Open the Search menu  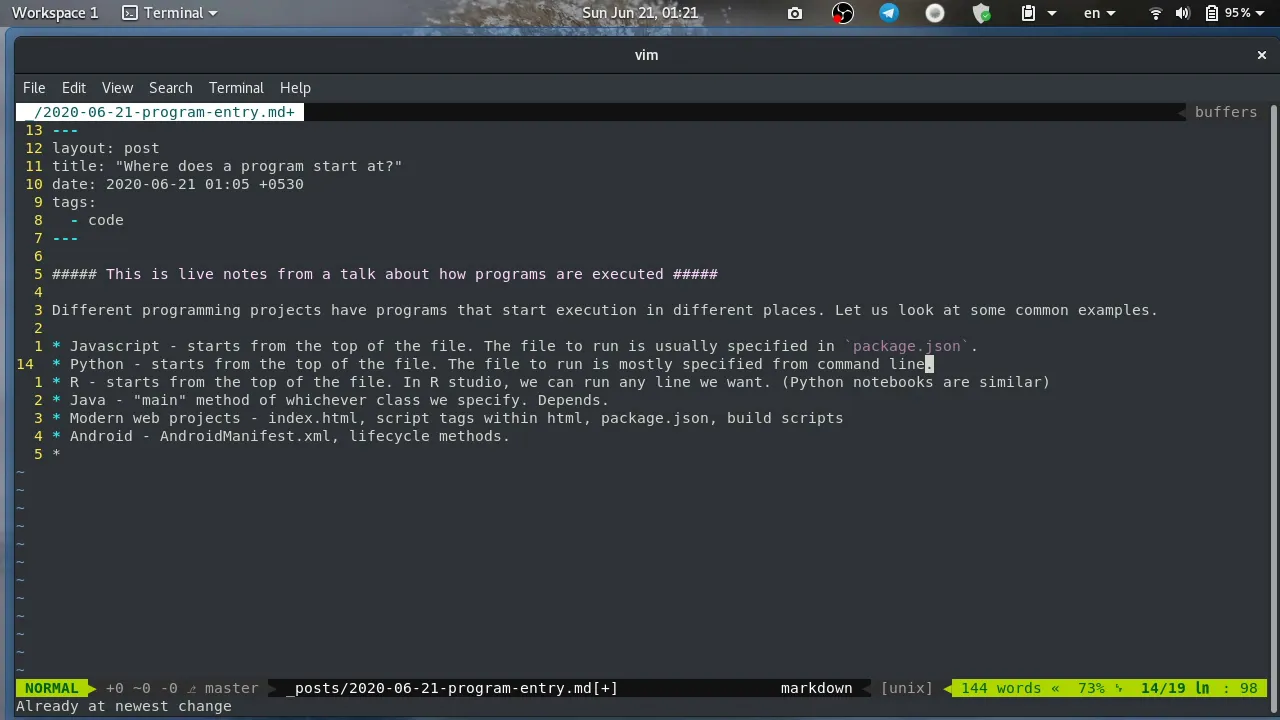click(171, 88)
